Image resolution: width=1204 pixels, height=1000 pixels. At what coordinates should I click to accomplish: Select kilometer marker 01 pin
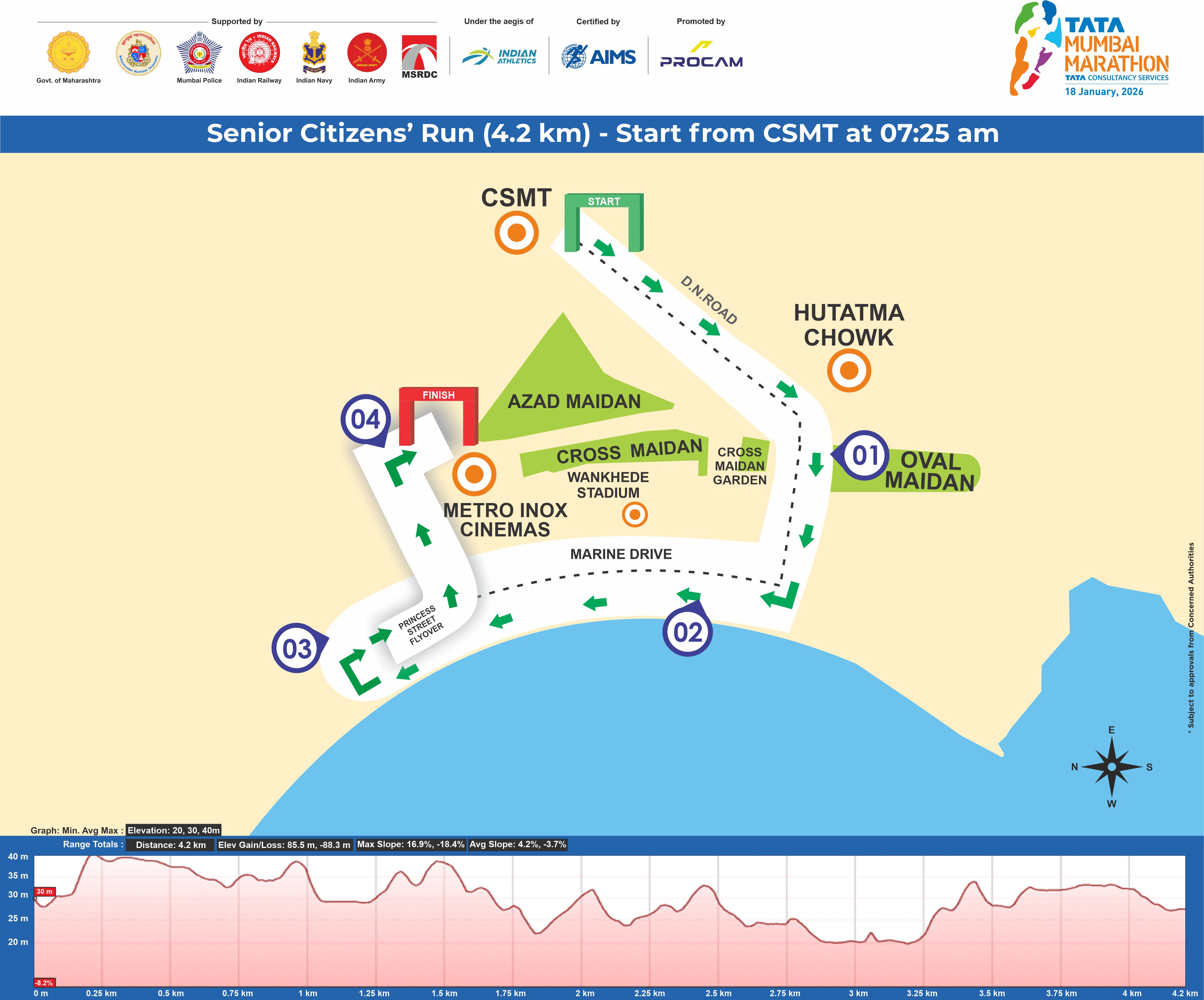(865, 456)
